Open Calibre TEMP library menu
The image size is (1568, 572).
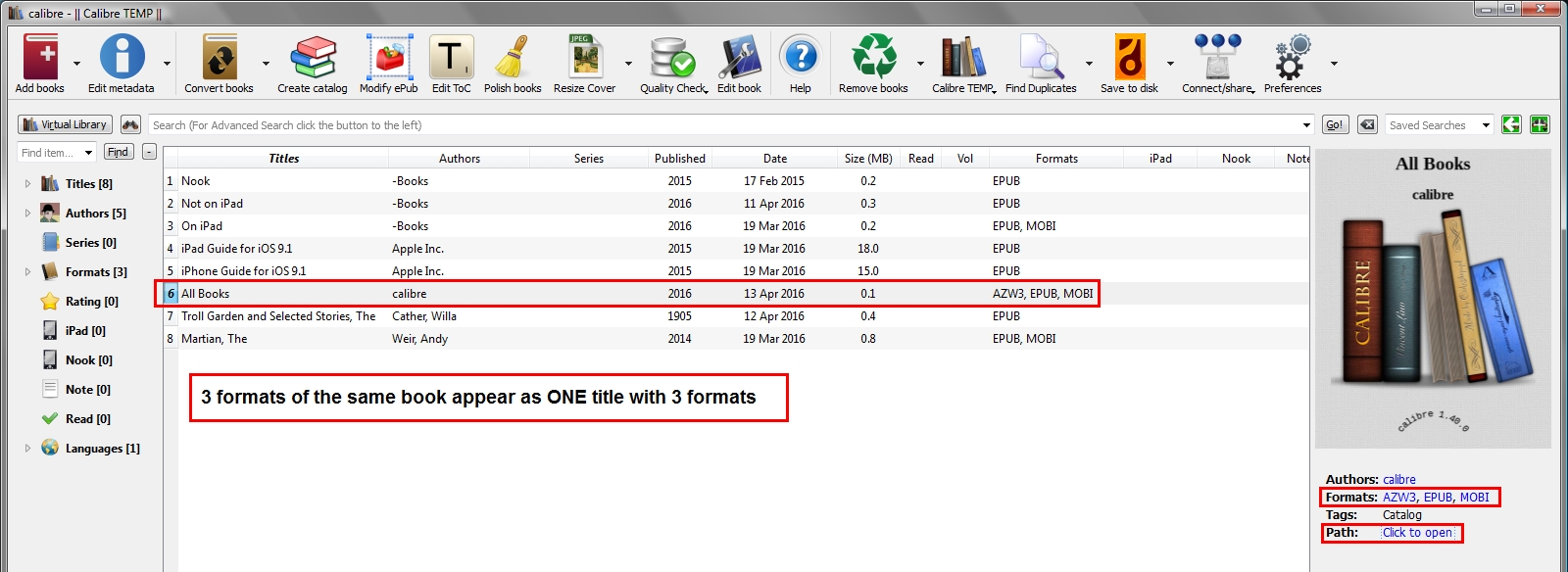pos(963,57)
